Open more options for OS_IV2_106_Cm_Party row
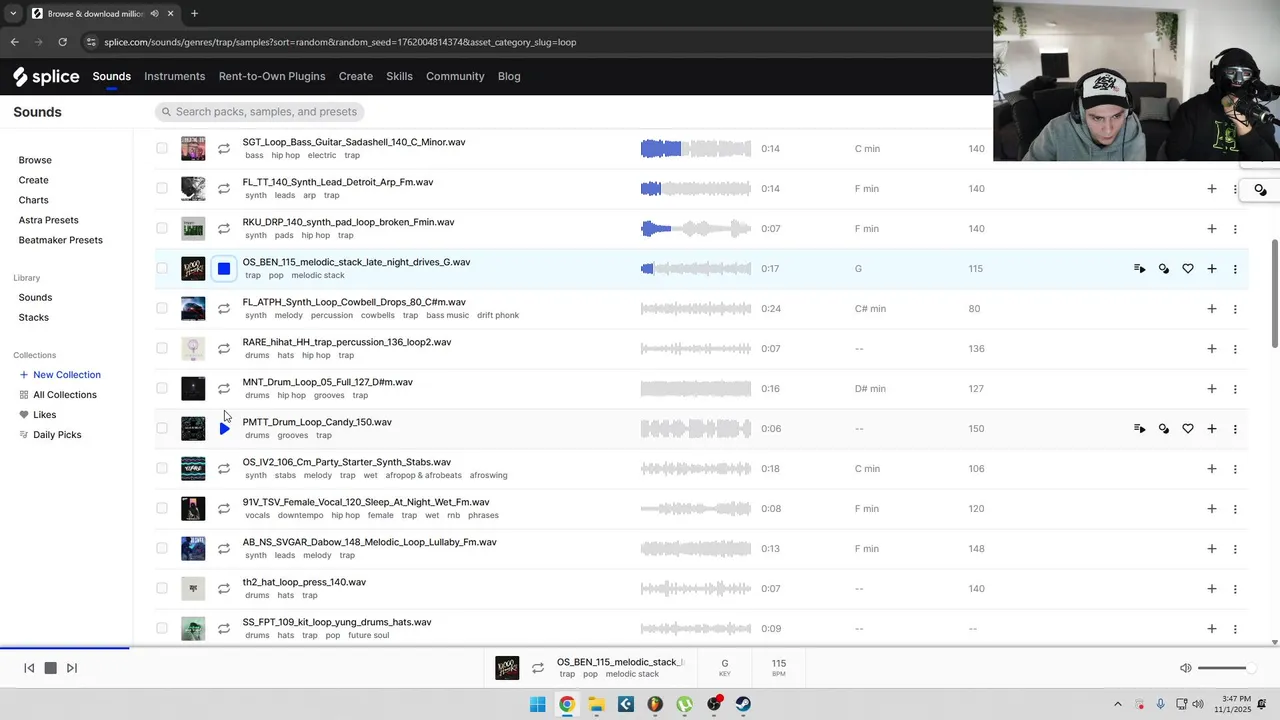Viewport: 1280px width, 720px height. (1235, 468)
